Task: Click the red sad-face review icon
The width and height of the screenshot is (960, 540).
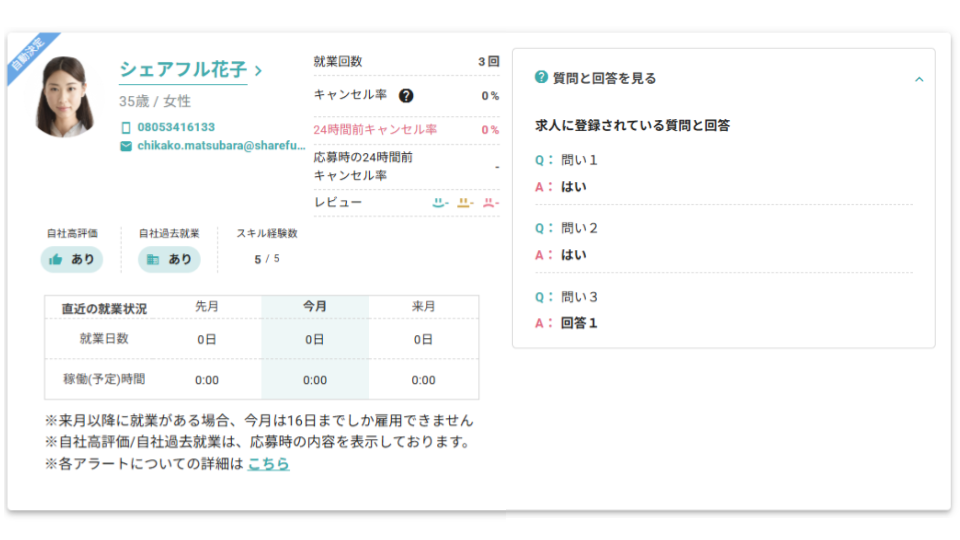Action: [489, 202]
